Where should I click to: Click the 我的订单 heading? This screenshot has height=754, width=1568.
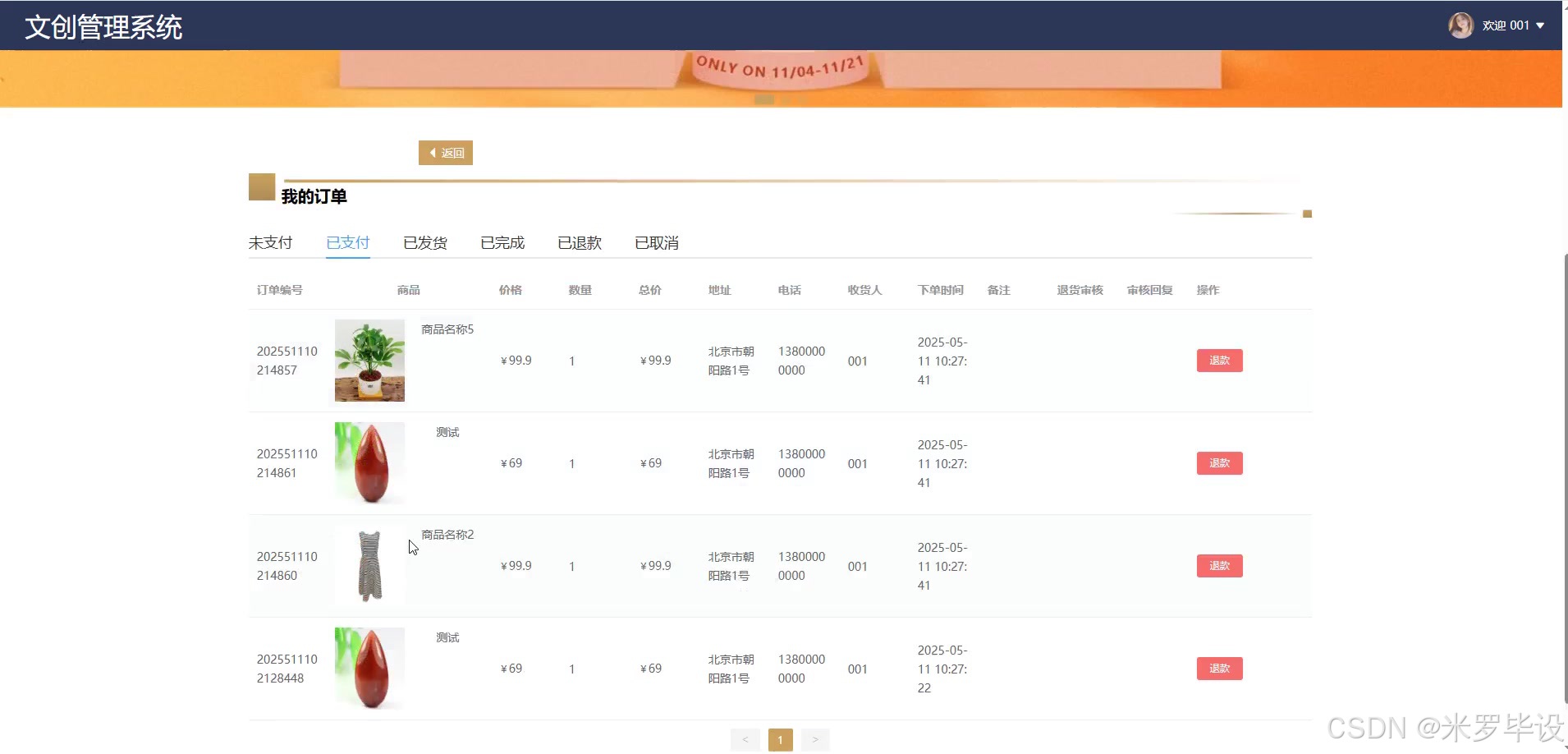314,196
